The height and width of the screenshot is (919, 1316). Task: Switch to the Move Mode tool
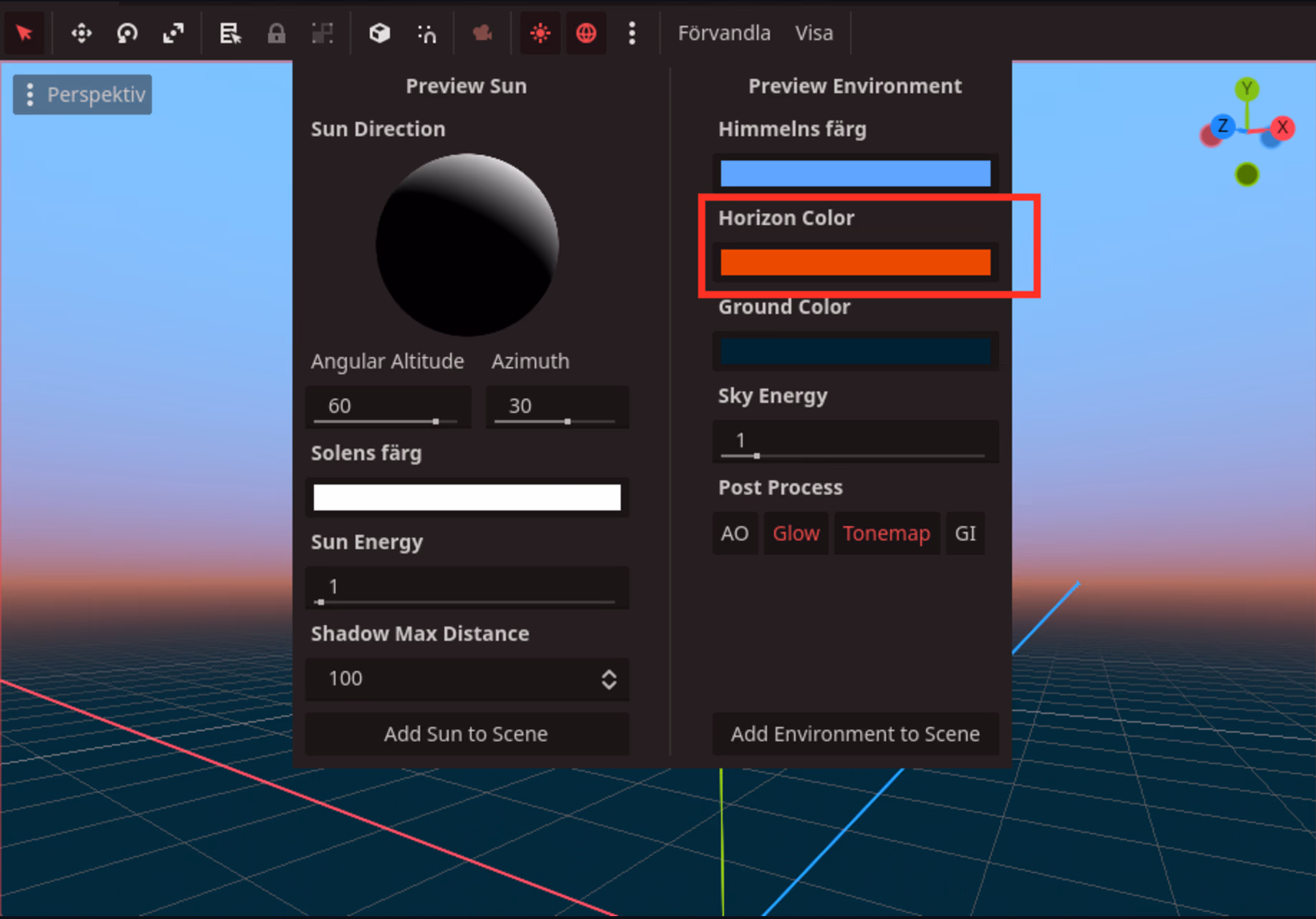pyautogui.click(x=81, y=33)
